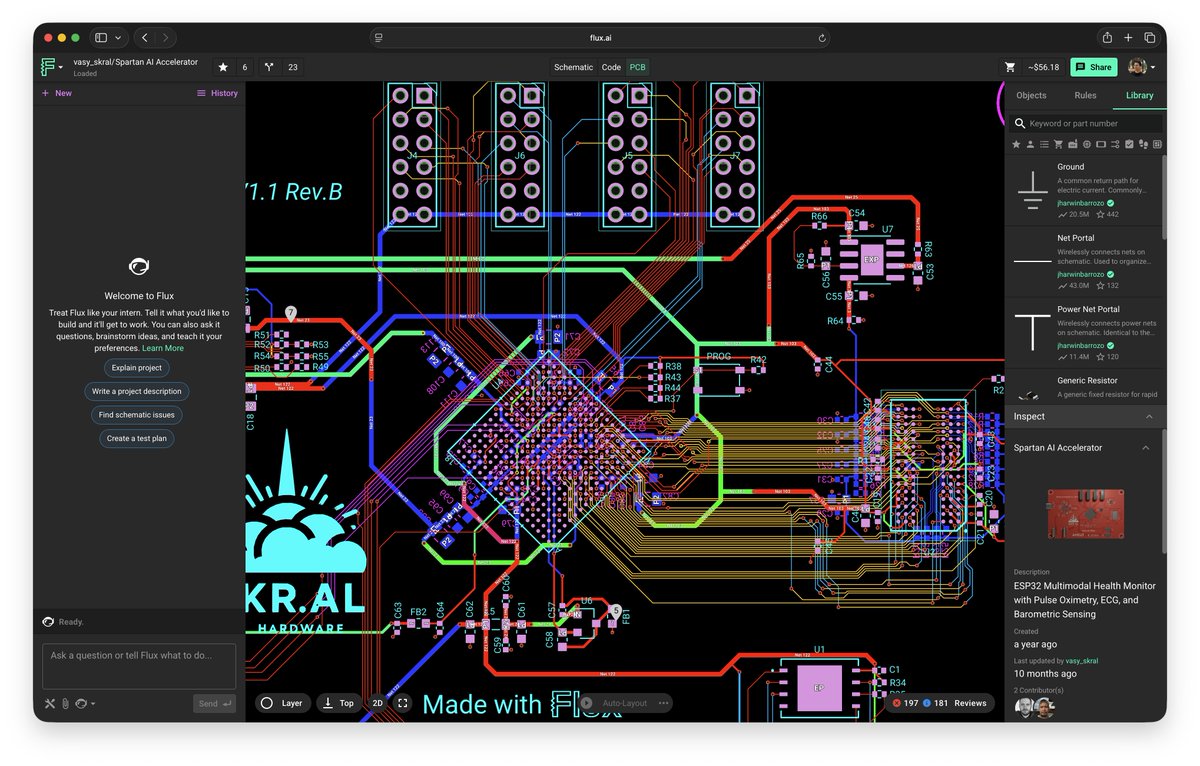Go back with Safari back arrow
1200x766 pixels.
tap(144, 38)
